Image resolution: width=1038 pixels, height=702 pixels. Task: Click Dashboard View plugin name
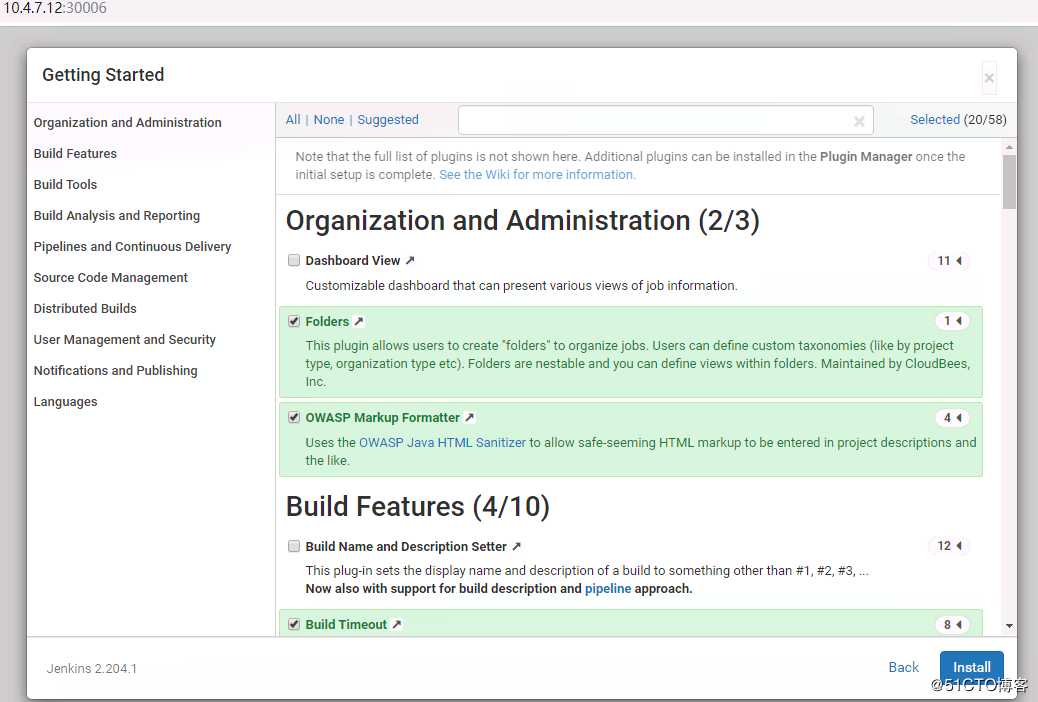(353, 260)
